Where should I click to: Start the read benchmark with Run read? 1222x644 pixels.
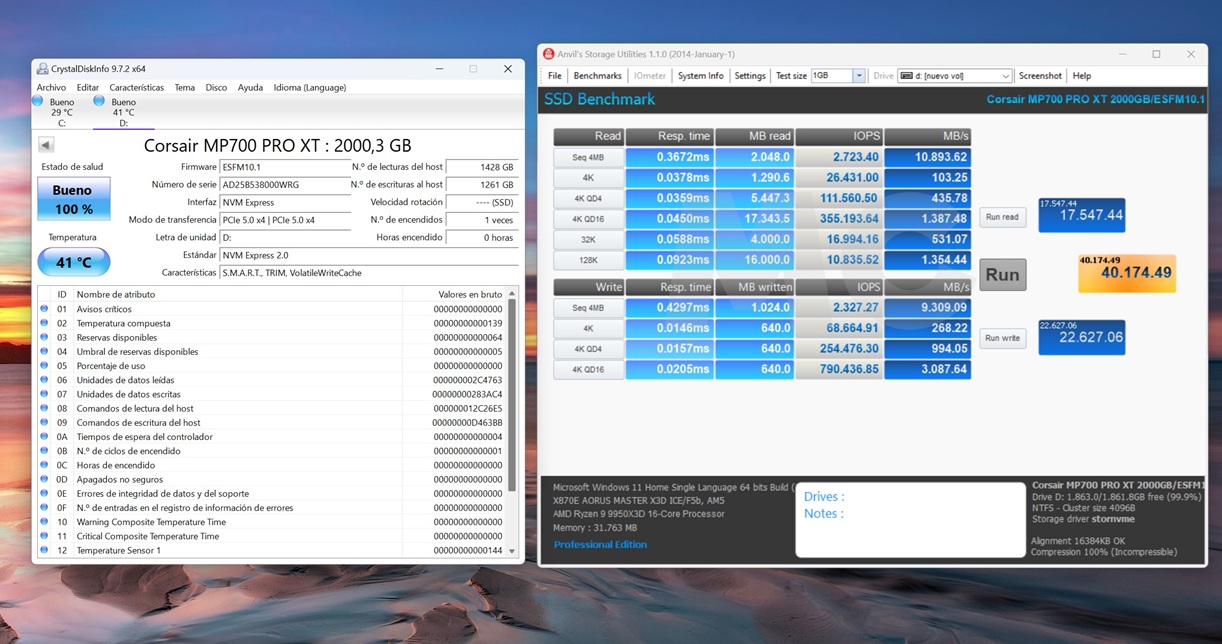pos(1002,217)
